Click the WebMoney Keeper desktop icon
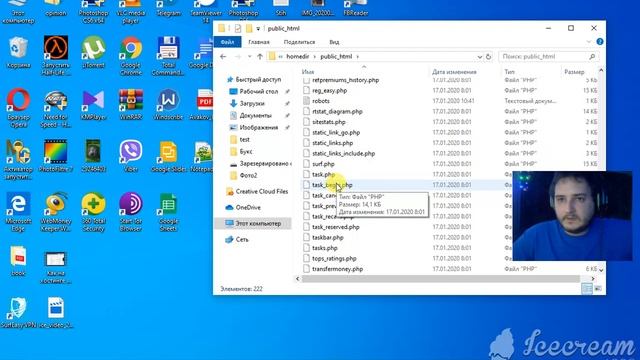This screenshot has height=360, width=640. pos(56,212)
